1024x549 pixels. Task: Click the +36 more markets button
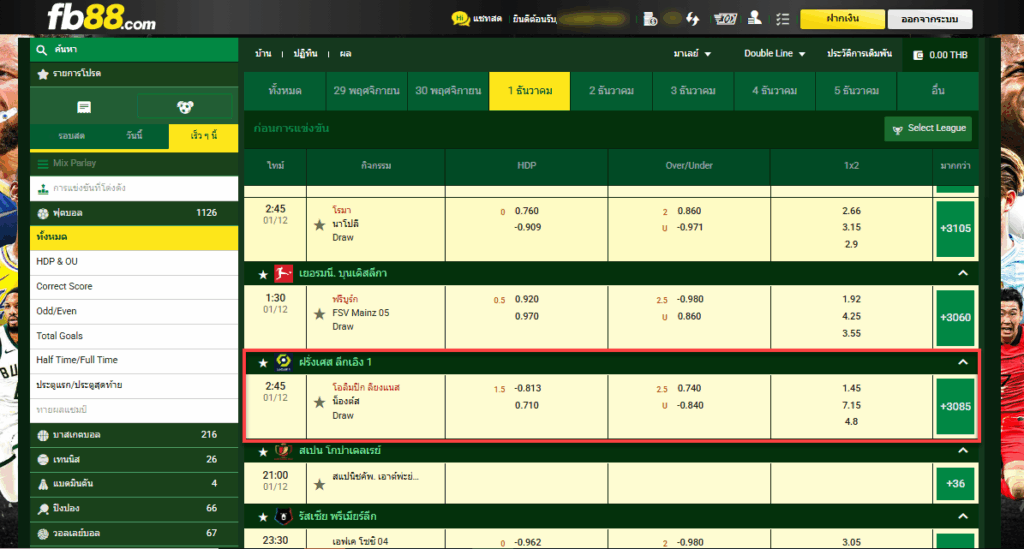[955, 484]
